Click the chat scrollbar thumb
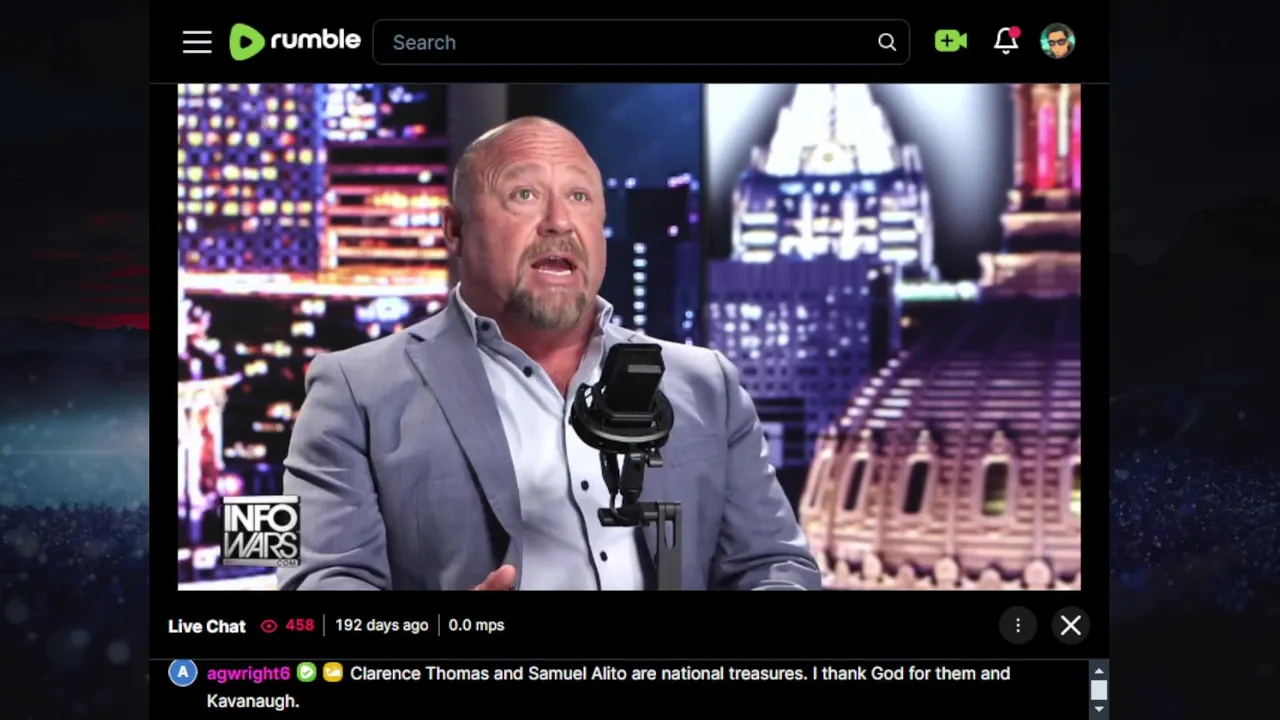Image resolution: width=1280 pixels, height=720 pixels. click(1099, 690)
